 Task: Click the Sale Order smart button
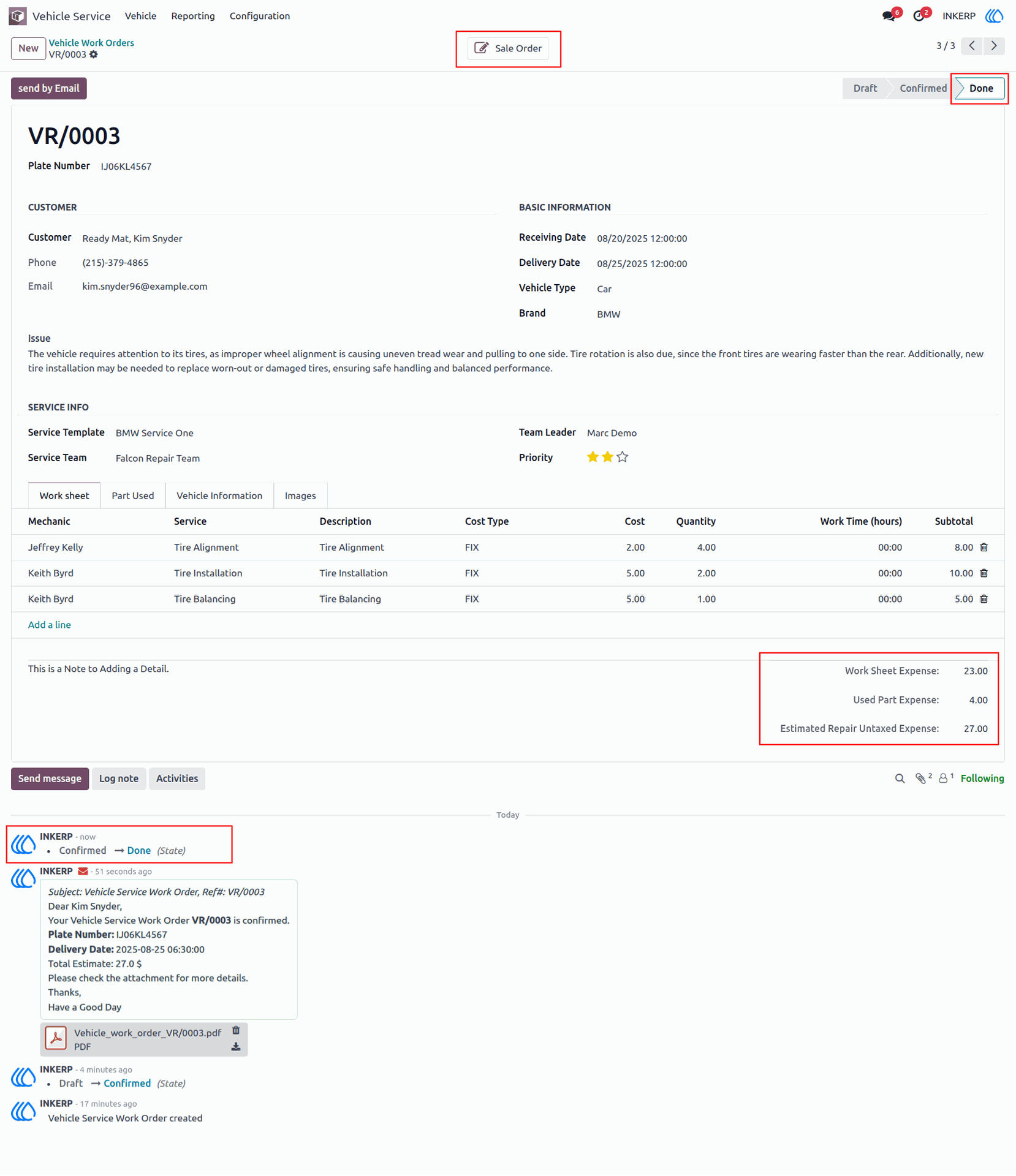(508, 48)
